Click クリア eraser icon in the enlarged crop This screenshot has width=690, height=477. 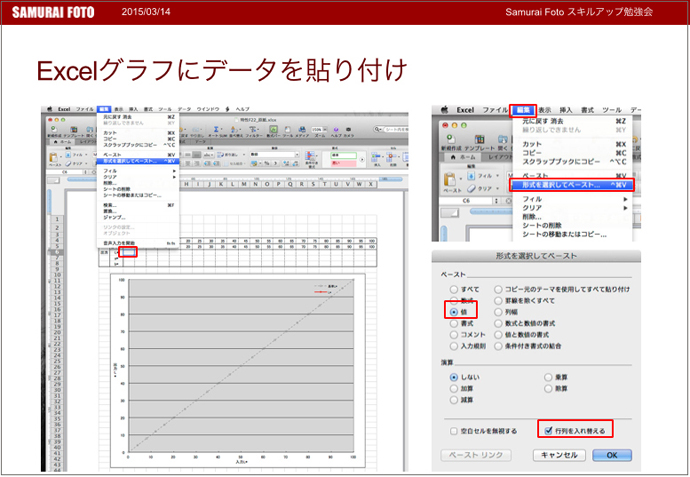click(471, 188)
